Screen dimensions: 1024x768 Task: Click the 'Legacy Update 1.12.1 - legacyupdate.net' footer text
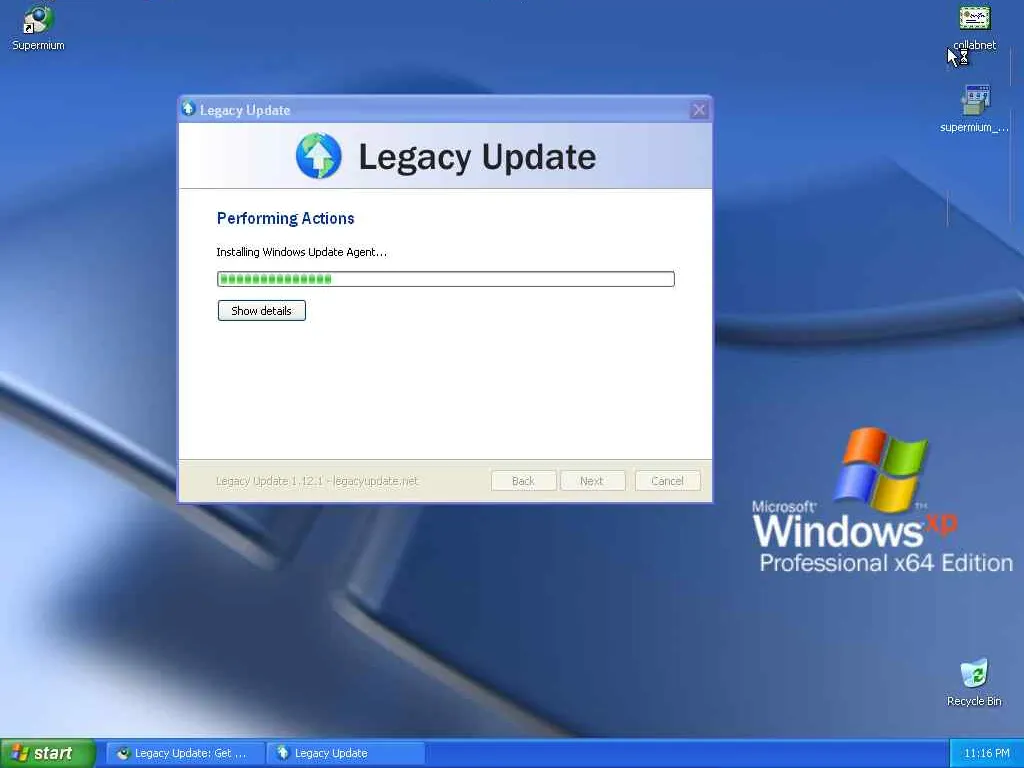317,481
